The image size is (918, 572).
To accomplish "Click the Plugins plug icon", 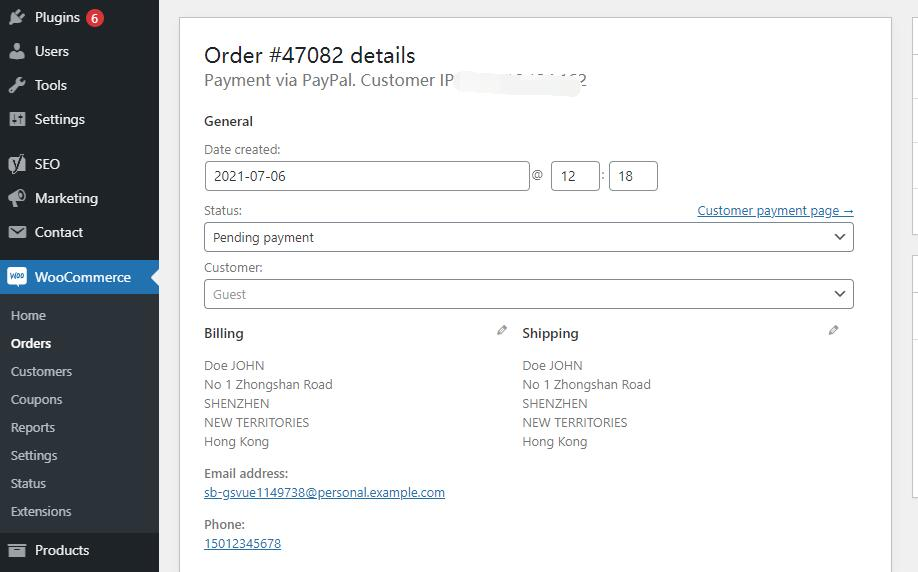I will (17, 18).
